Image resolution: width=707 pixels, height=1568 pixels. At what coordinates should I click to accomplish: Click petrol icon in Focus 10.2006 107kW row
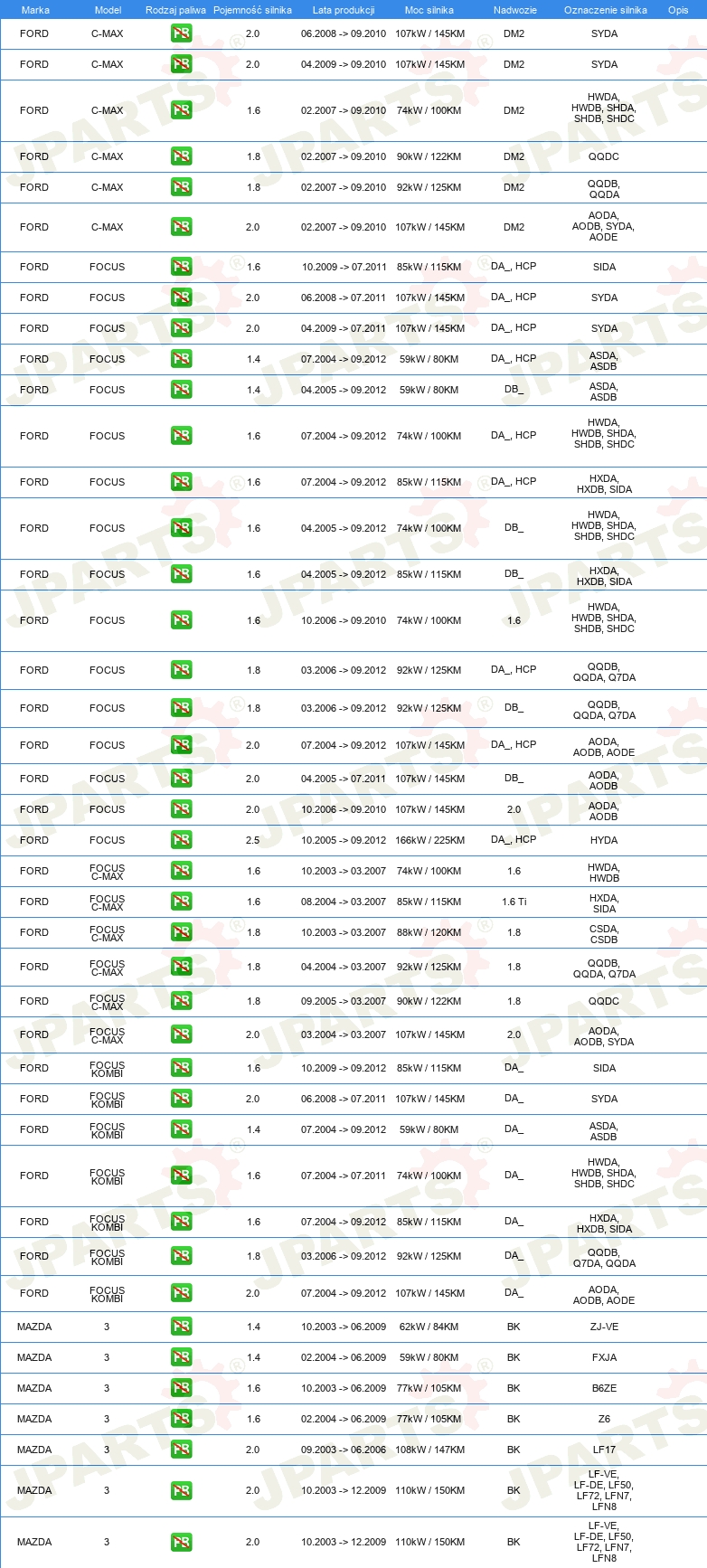(181, 809)
